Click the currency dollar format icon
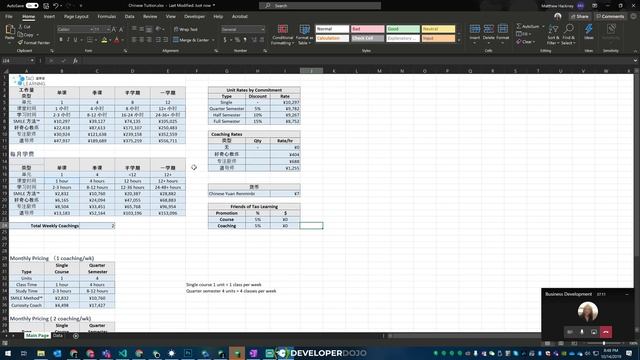The width and height of the screenshot is (640, 360). pos(225,40)
